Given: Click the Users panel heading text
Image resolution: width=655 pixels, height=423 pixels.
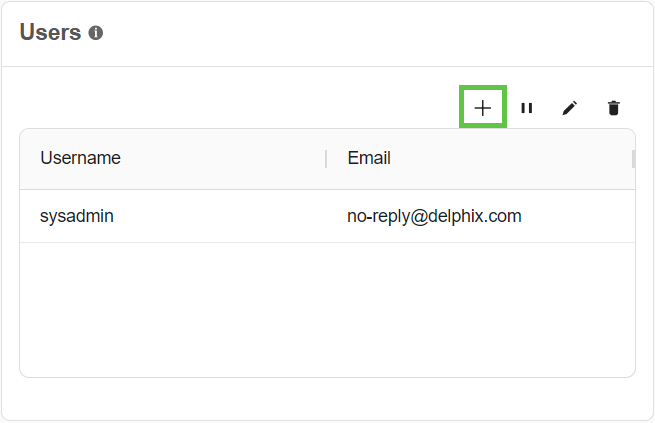Looking at the screenshot, I should coord(50,32).
